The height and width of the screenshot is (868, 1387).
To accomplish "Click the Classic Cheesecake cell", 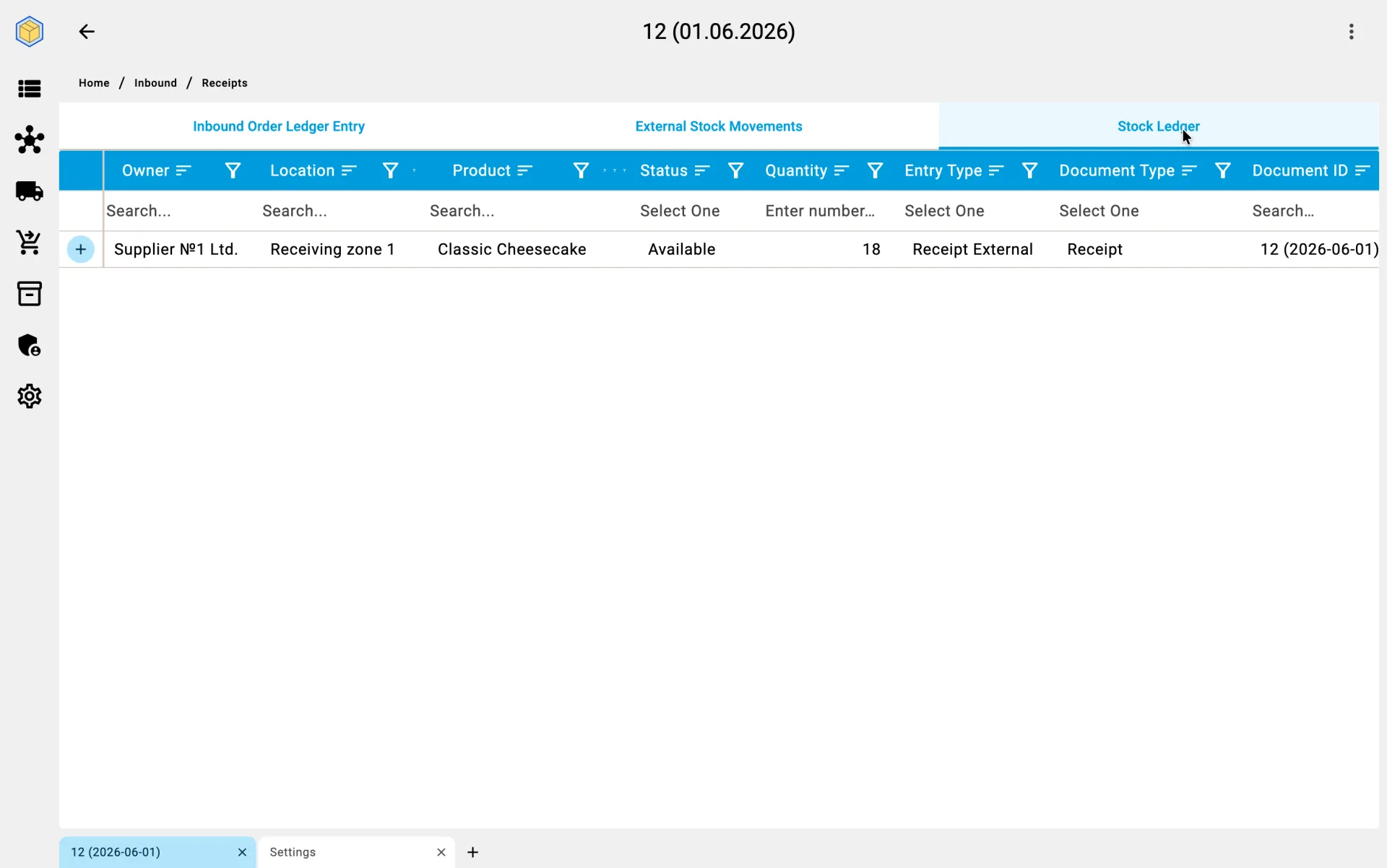I will (511, 250).
